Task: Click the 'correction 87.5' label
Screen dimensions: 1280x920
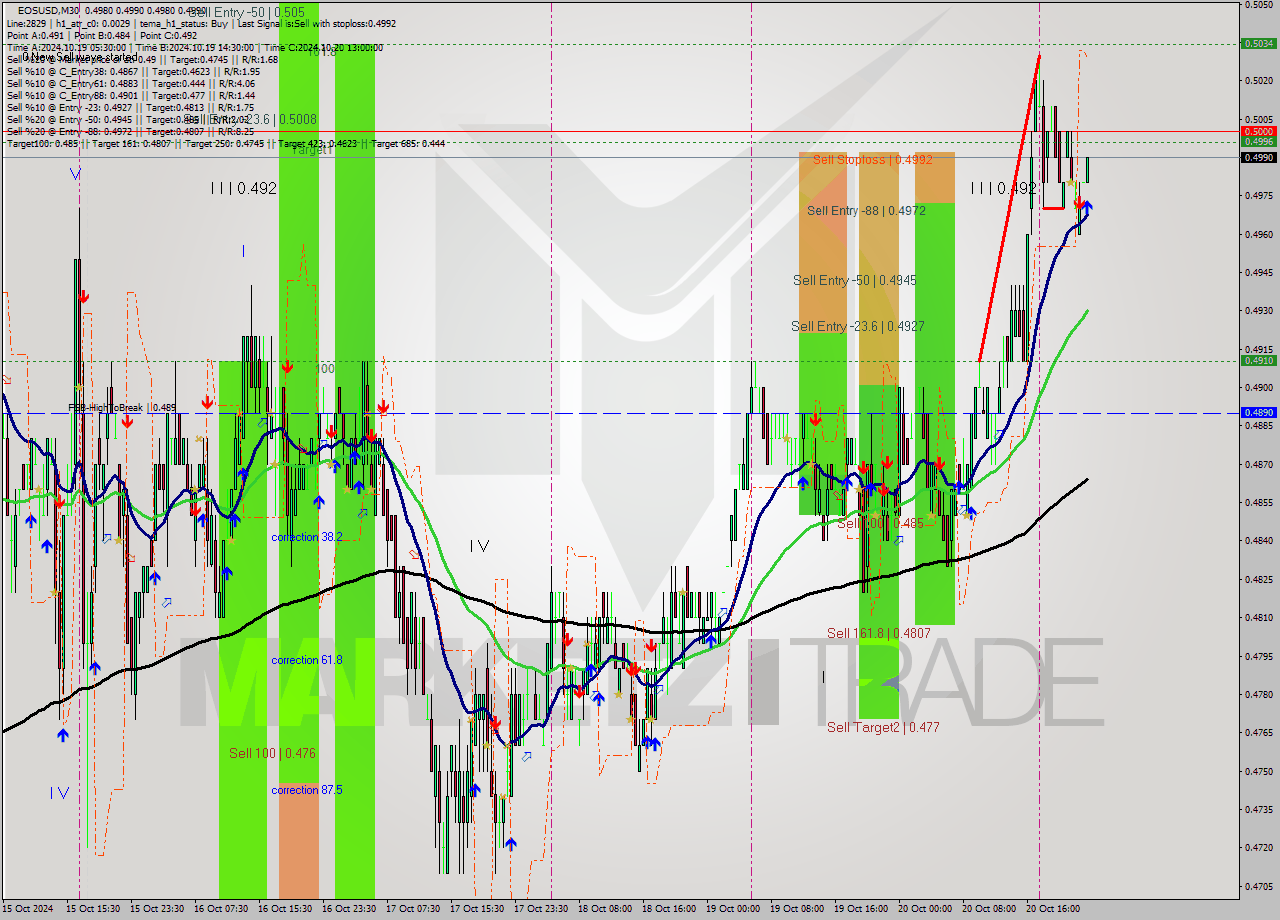Action: (306, 790)
